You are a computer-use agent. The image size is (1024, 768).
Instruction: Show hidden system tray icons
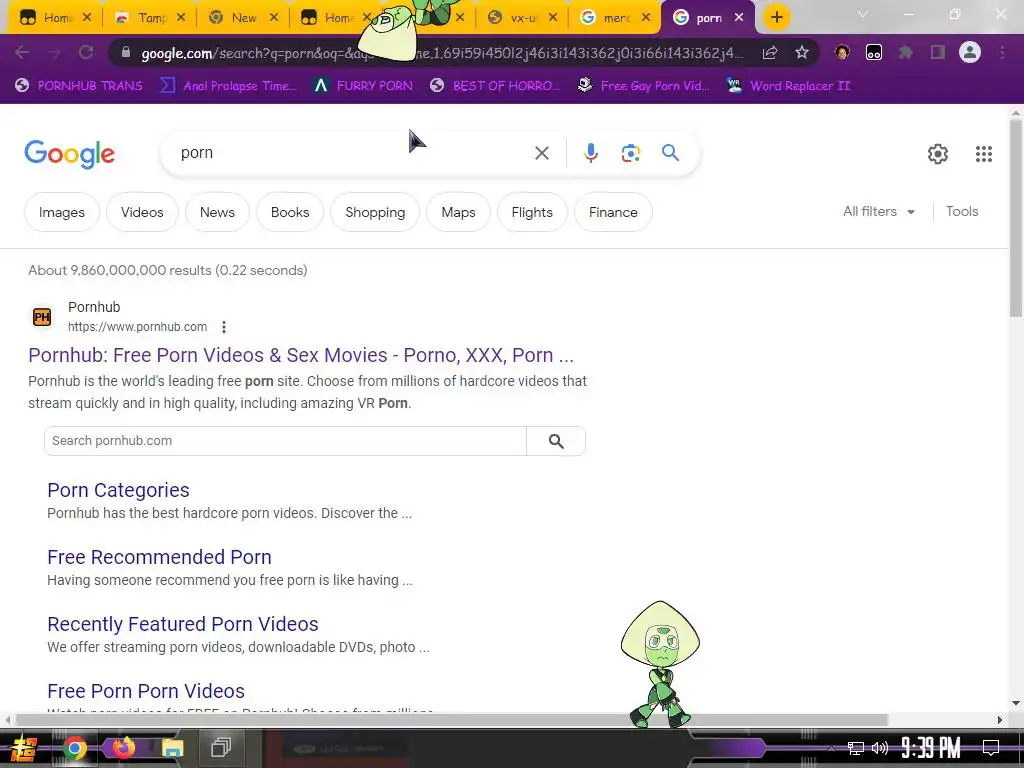click(831, 748)
